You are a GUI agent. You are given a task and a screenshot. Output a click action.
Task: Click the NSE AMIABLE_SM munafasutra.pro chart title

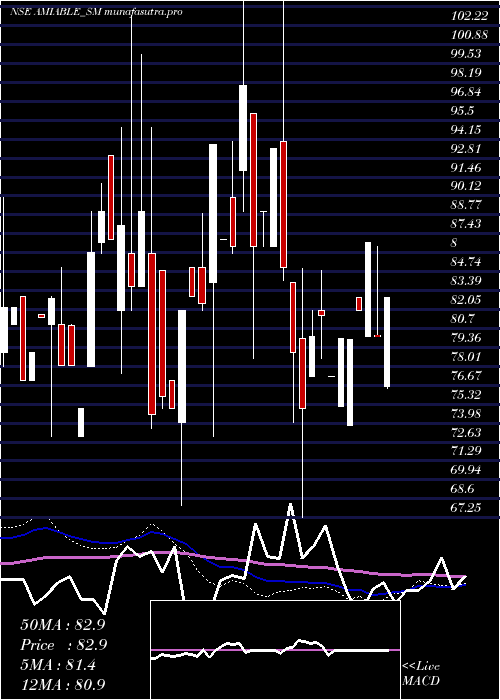[96, 12]
